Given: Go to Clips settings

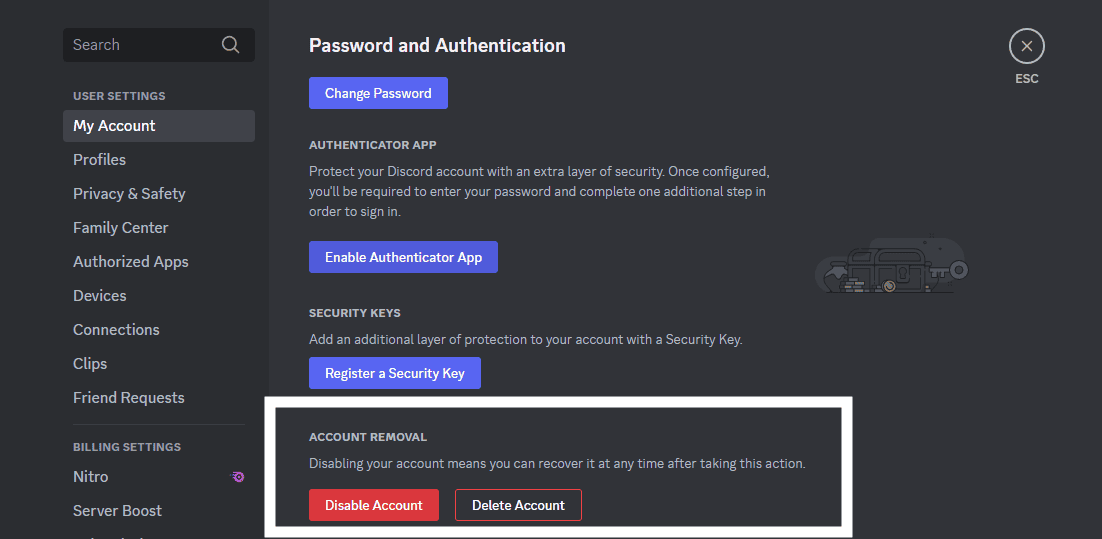Looking at the screenshot, I should 90,364.
